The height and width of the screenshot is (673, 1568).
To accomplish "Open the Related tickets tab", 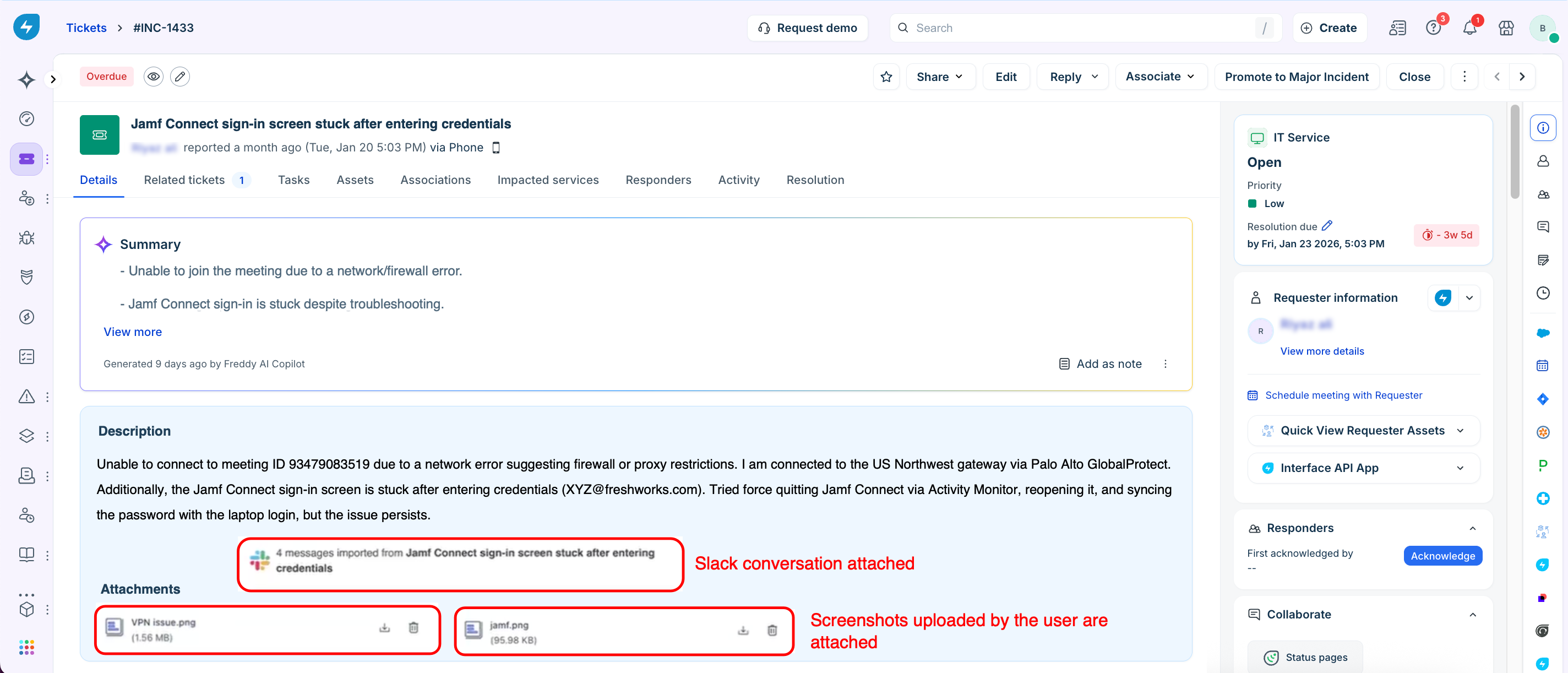I will coord(184,180).
